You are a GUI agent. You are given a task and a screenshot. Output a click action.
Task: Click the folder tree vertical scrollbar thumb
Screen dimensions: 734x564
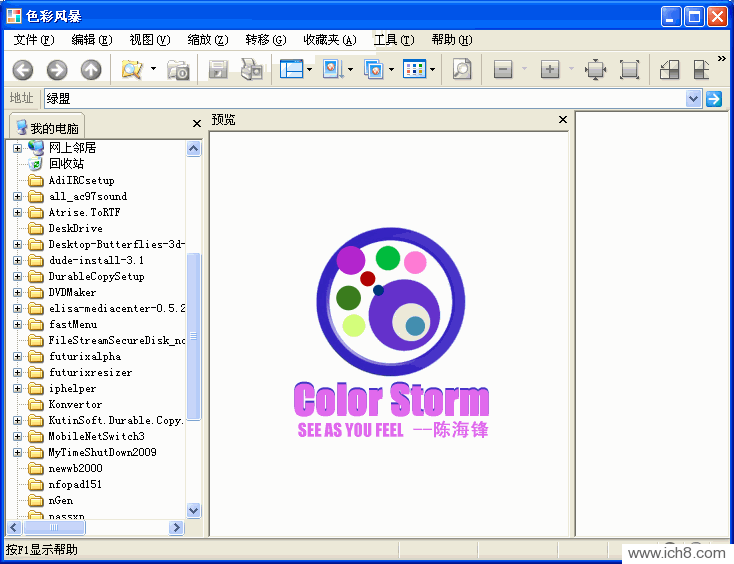click(194, 336)
